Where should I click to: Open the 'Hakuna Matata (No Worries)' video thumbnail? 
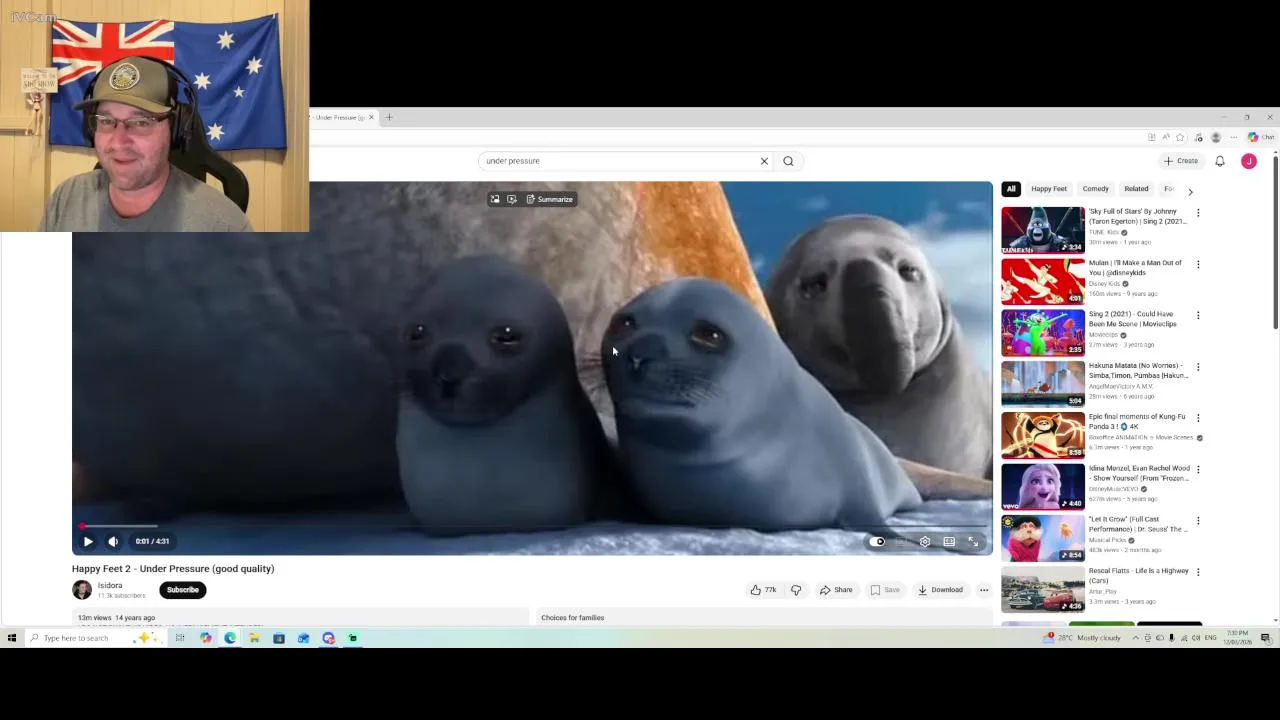click(x=1043, y=384)
